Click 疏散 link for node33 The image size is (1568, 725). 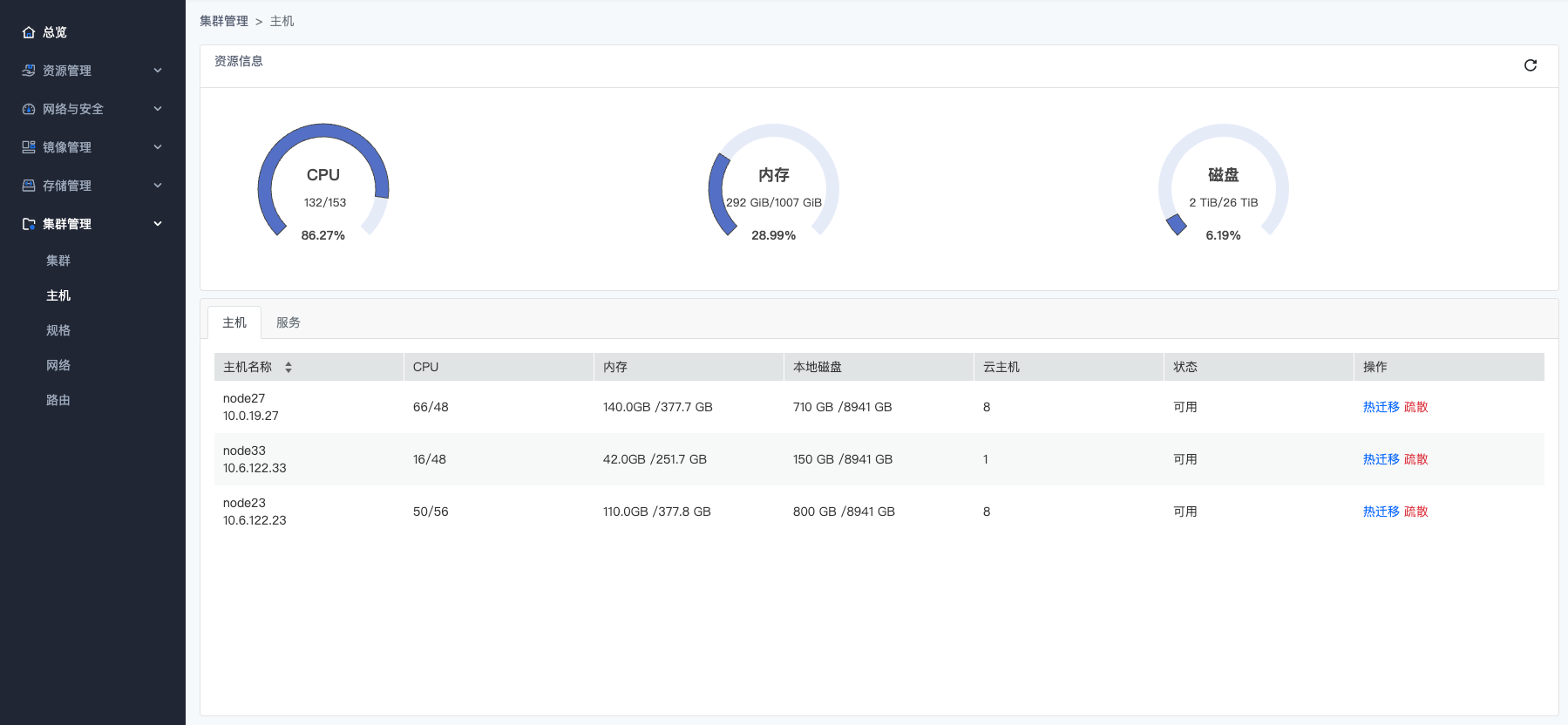(1416, 459)
